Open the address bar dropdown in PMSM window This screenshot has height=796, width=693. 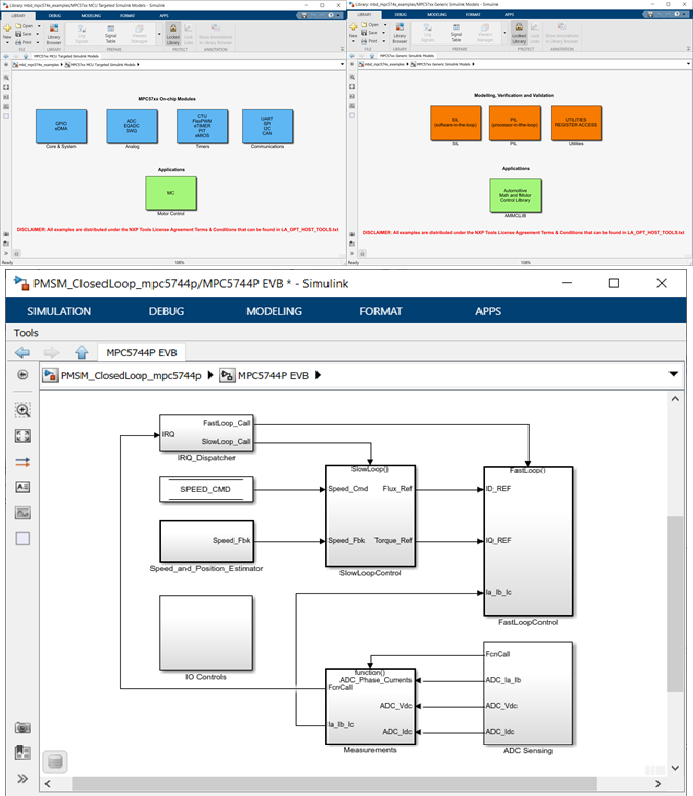[673, 374]
